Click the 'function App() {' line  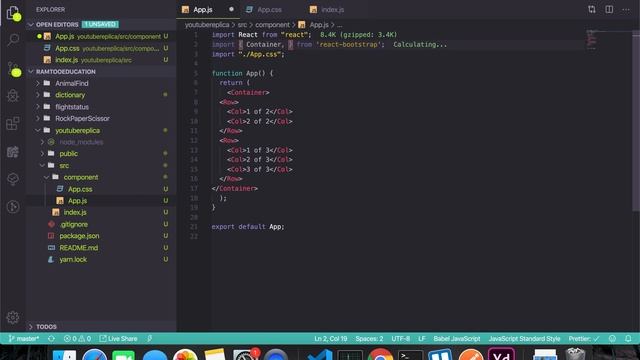coord(242,73)
